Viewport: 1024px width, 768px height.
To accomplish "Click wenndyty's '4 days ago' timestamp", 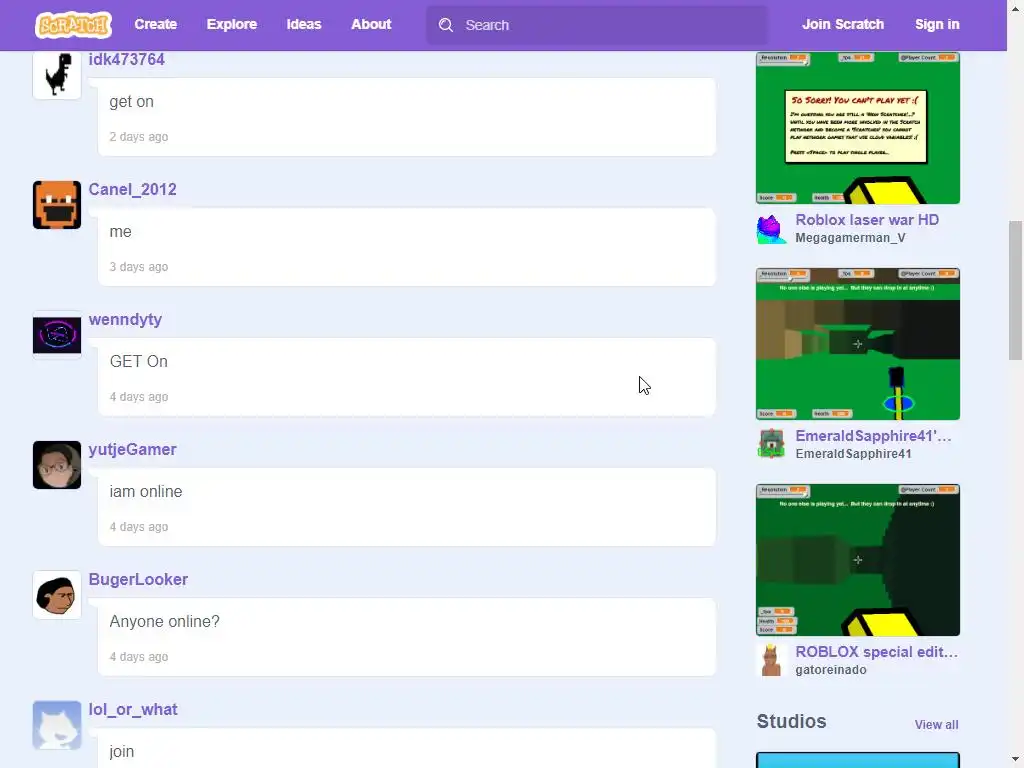I will click(138, 397).
